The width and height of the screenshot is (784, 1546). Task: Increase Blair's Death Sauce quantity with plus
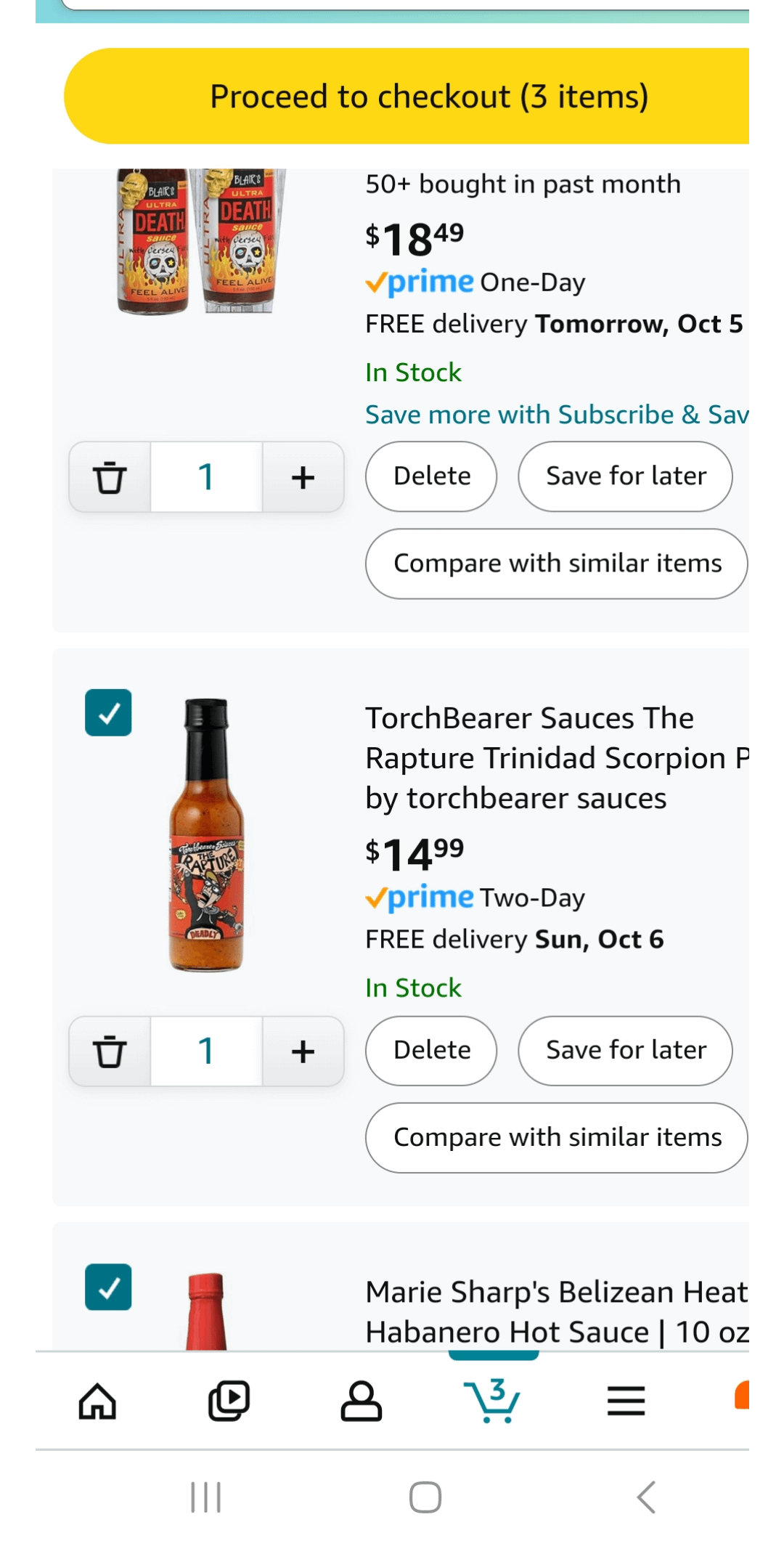(303, 477)
